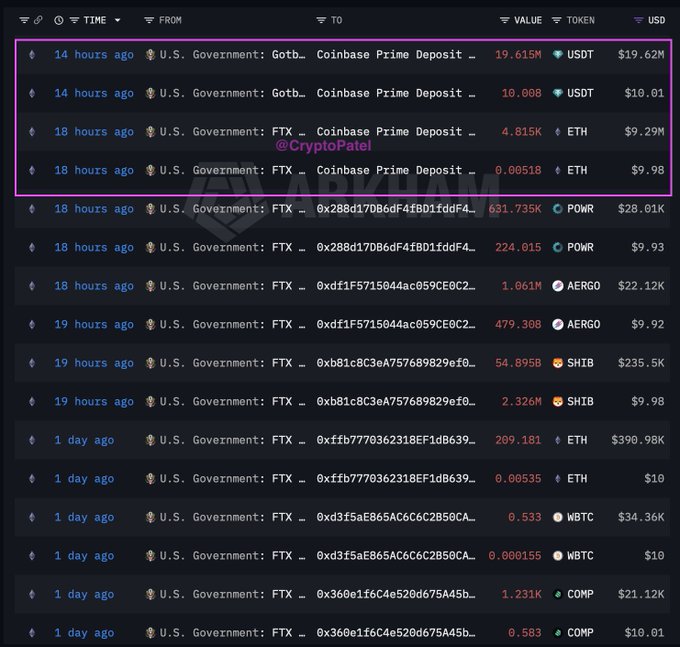
Task: Click the AERGO token icon in the 479.308 row
Action: pyautogui.click(x=558, y=324)
